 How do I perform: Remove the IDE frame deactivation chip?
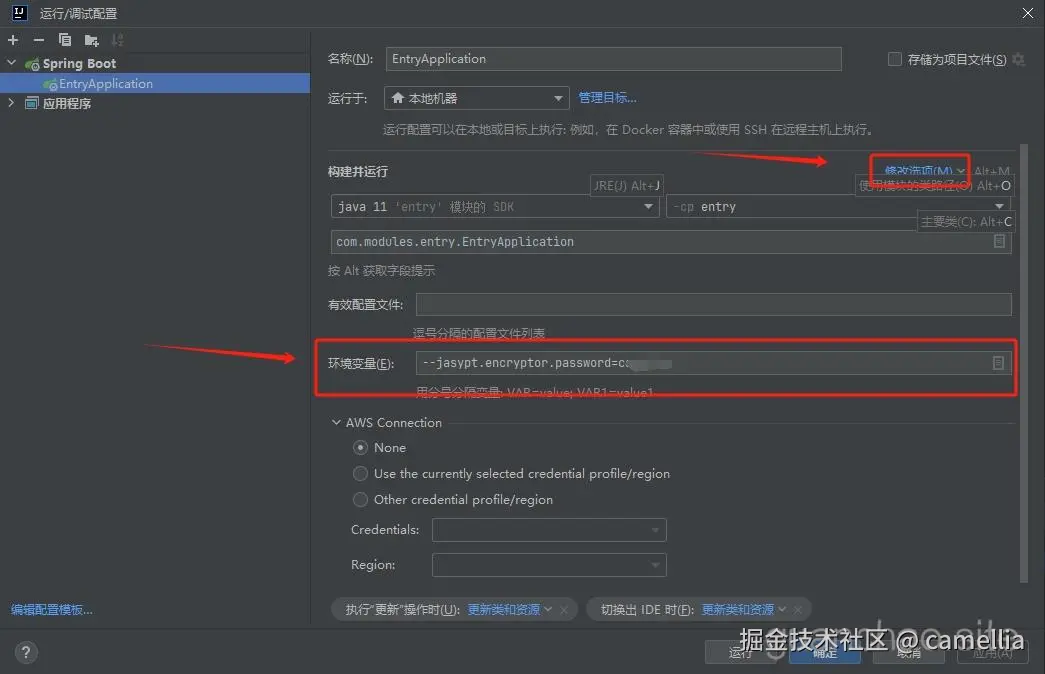[798, 609]
